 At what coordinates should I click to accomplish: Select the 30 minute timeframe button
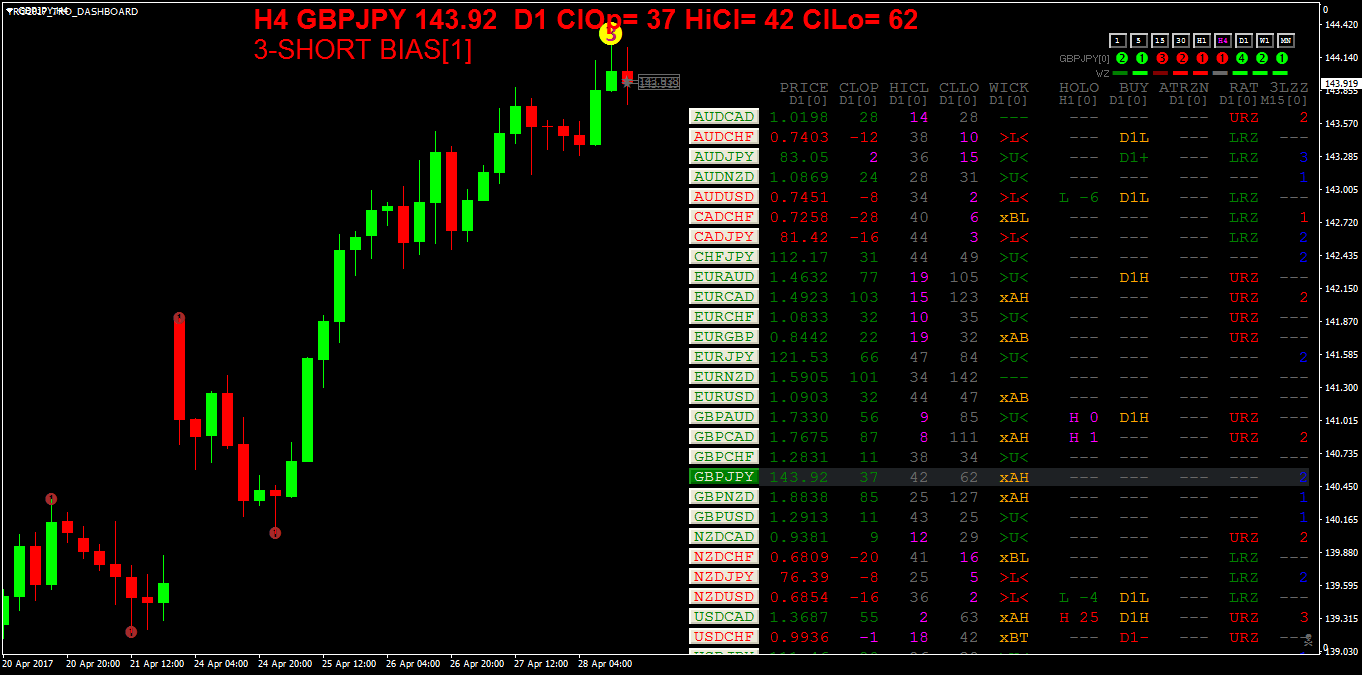(x=1181, y=41)
